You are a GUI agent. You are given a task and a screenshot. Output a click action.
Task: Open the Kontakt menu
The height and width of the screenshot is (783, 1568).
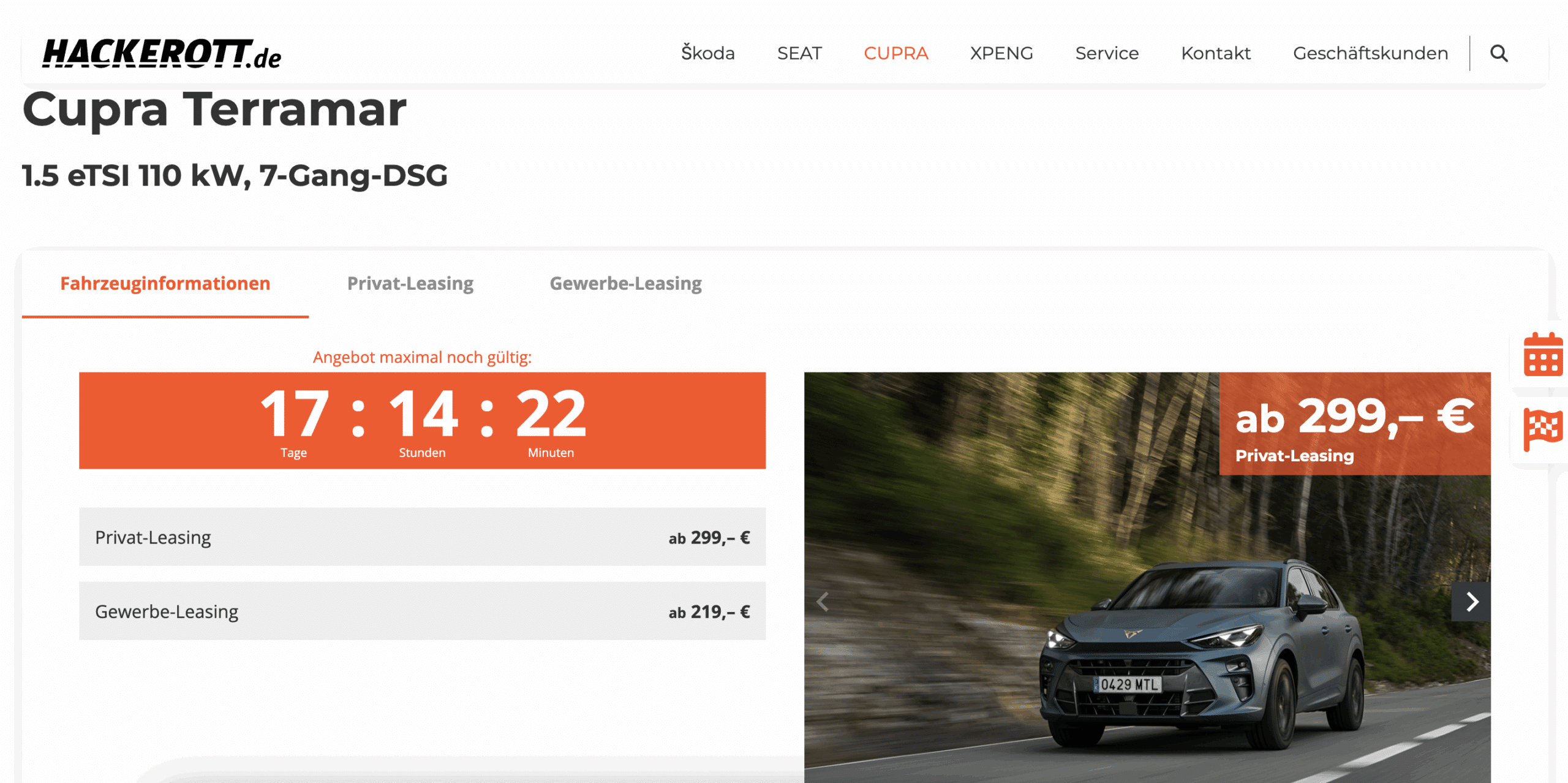tap(1216, 53)
